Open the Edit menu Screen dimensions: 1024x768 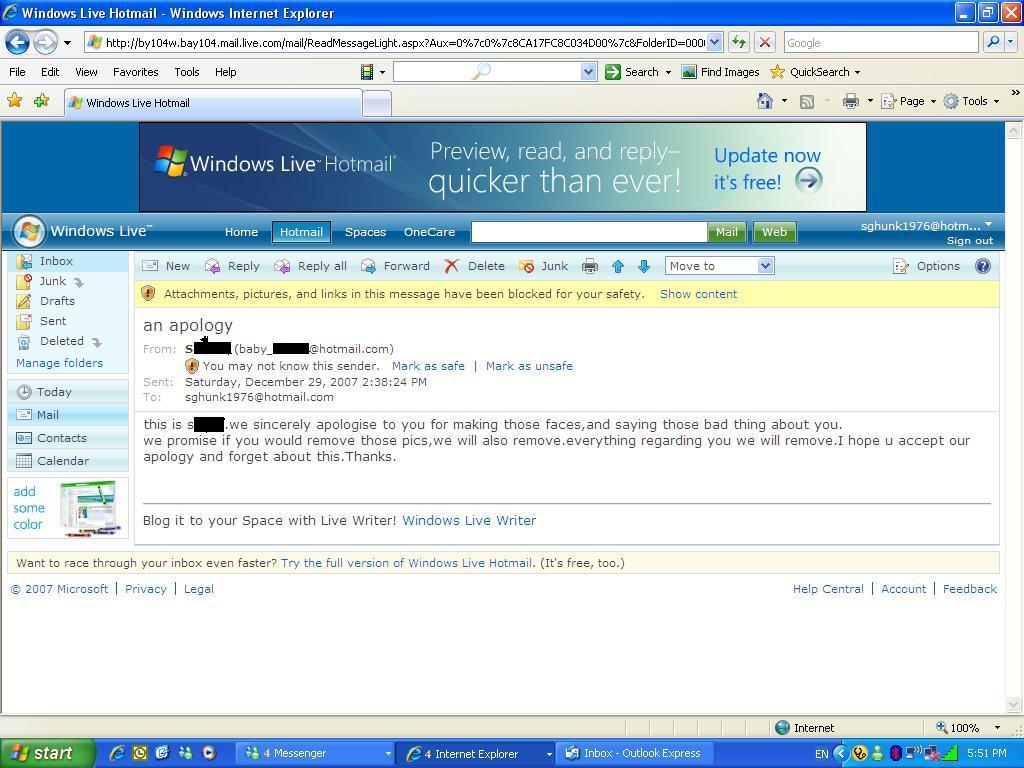click(x=50, y=72)
